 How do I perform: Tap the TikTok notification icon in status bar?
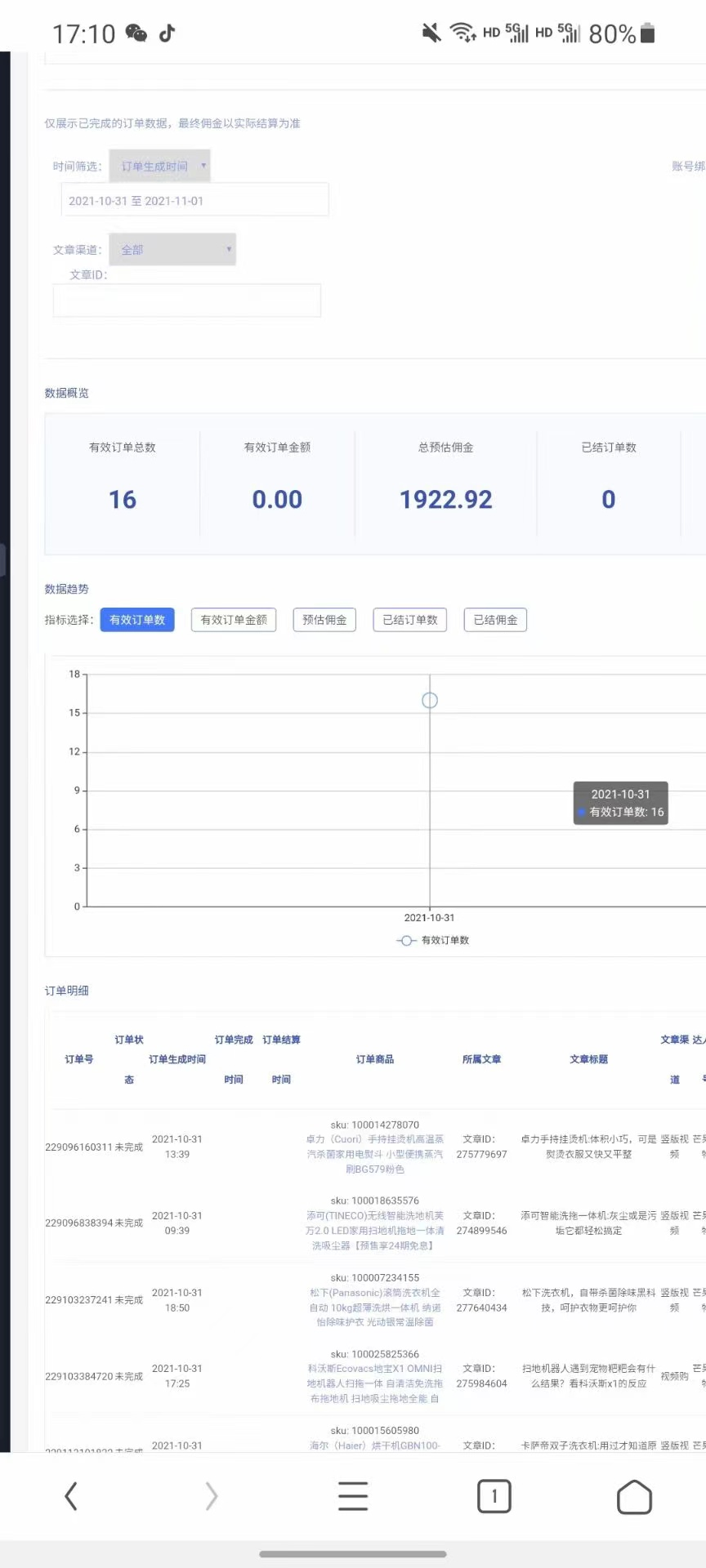point(168,33)
